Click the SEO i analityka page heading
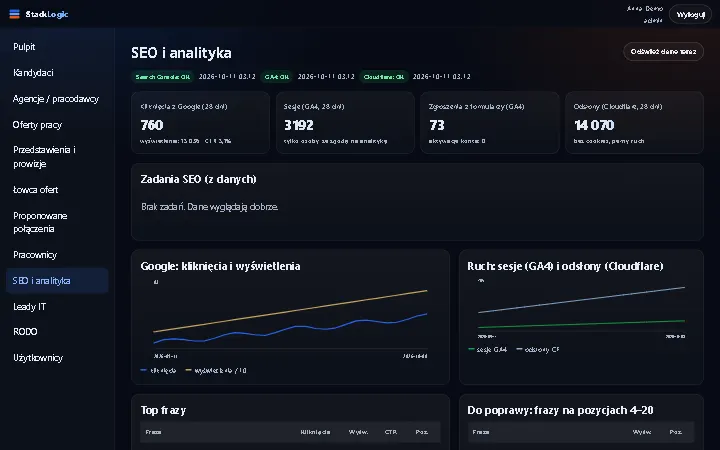The height and width of the screenshot is (450, 720). (x=181, y=53)
